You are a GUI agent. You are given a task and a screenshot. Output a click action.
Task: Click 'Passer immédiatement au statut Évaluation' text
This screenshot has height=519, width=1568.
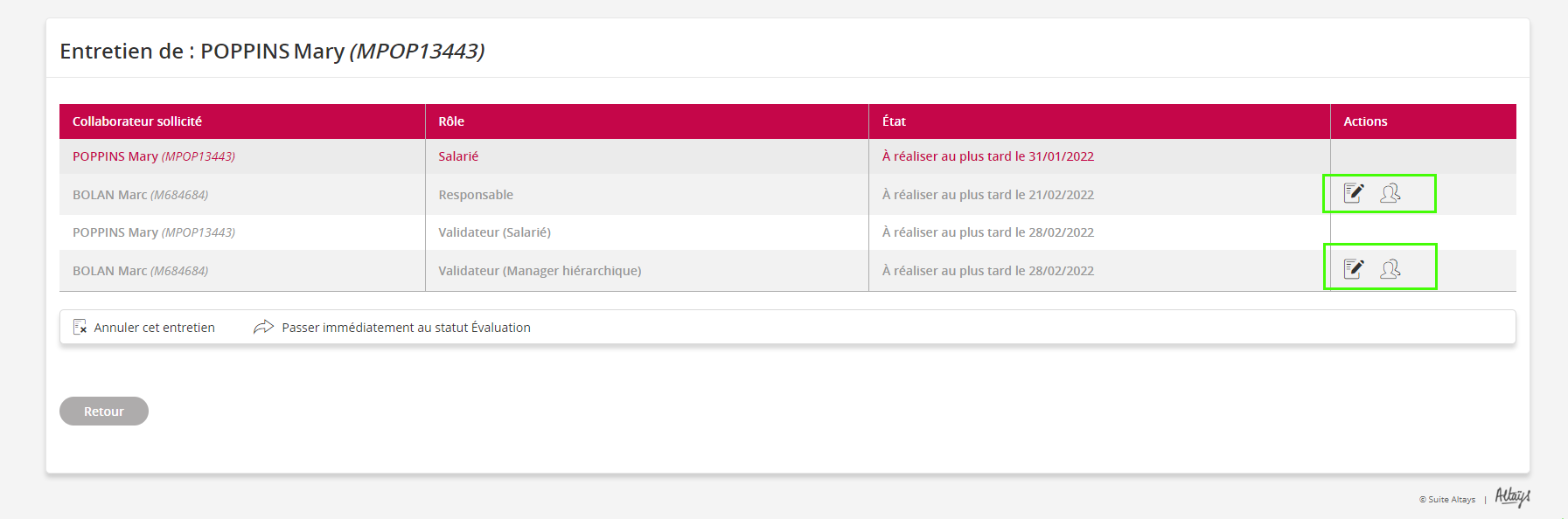(406, 328)
